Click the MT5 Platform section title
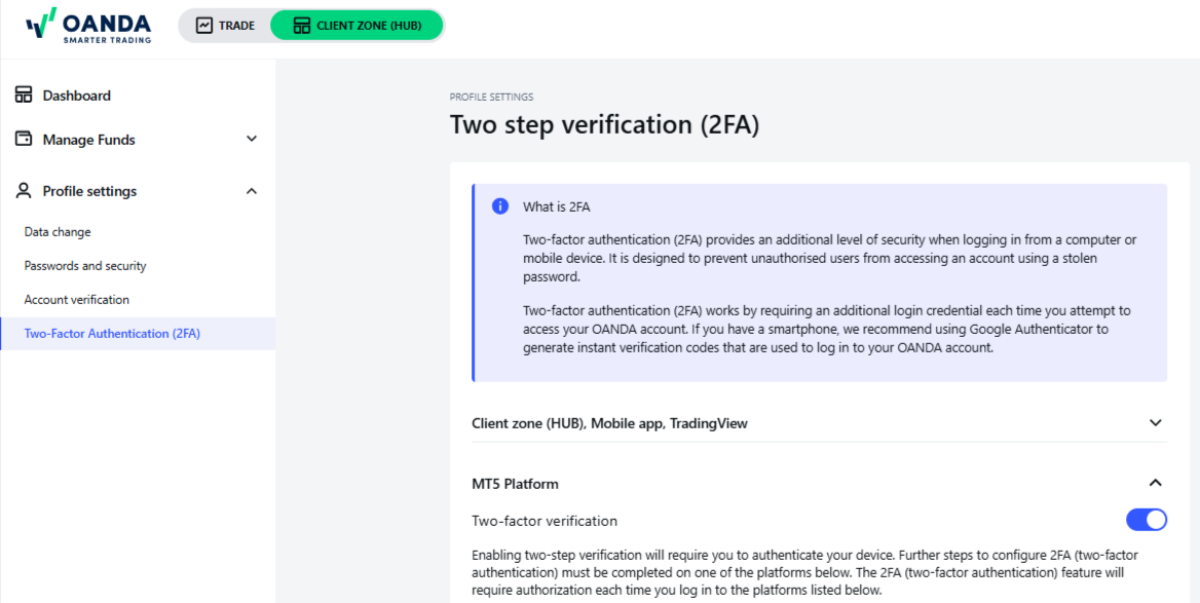 pos(515,484)
